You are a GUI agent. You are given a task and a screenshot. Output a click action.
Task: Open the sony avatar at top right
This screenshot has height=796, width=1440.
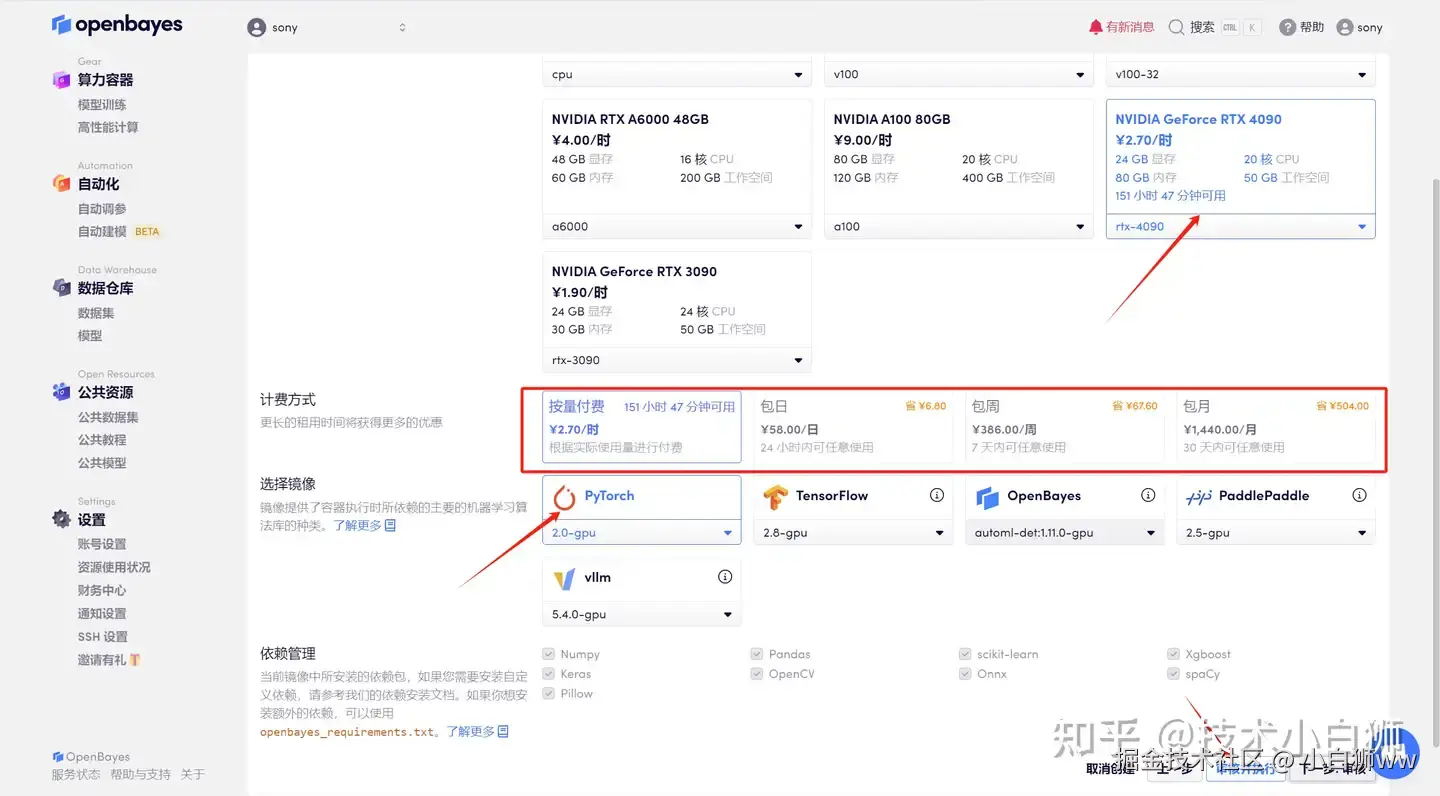click(1345, 28)
